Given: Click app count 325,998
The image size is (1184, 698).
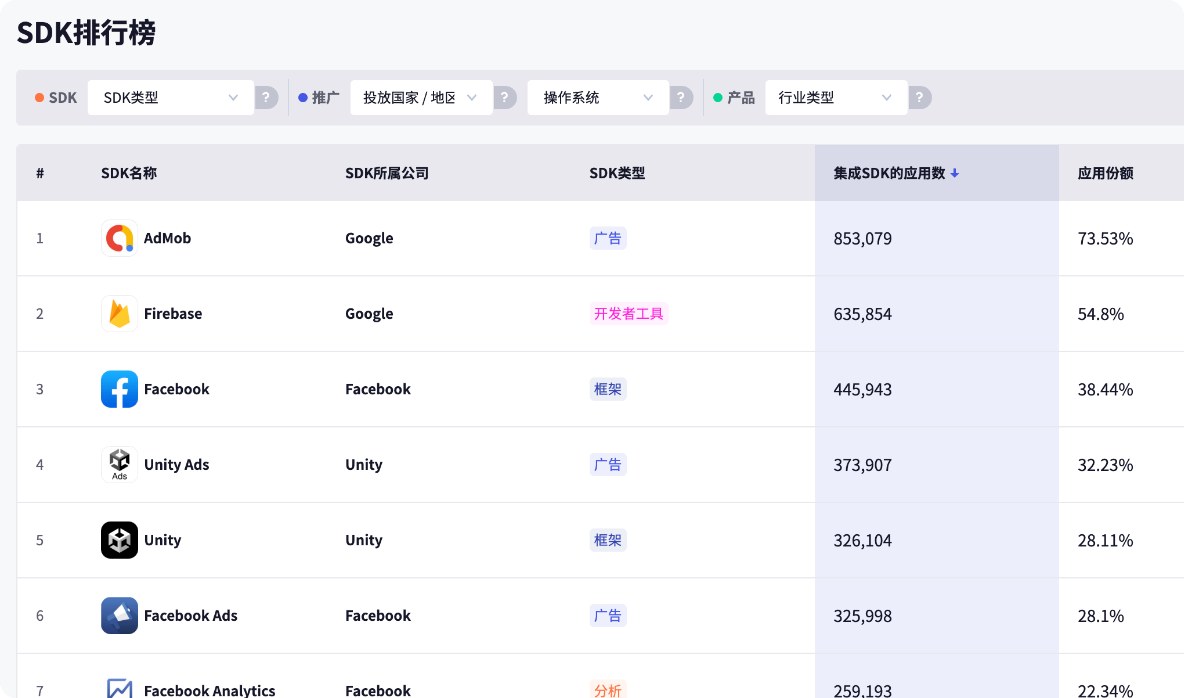Looking at the screenshot, I should pos(862,616).
